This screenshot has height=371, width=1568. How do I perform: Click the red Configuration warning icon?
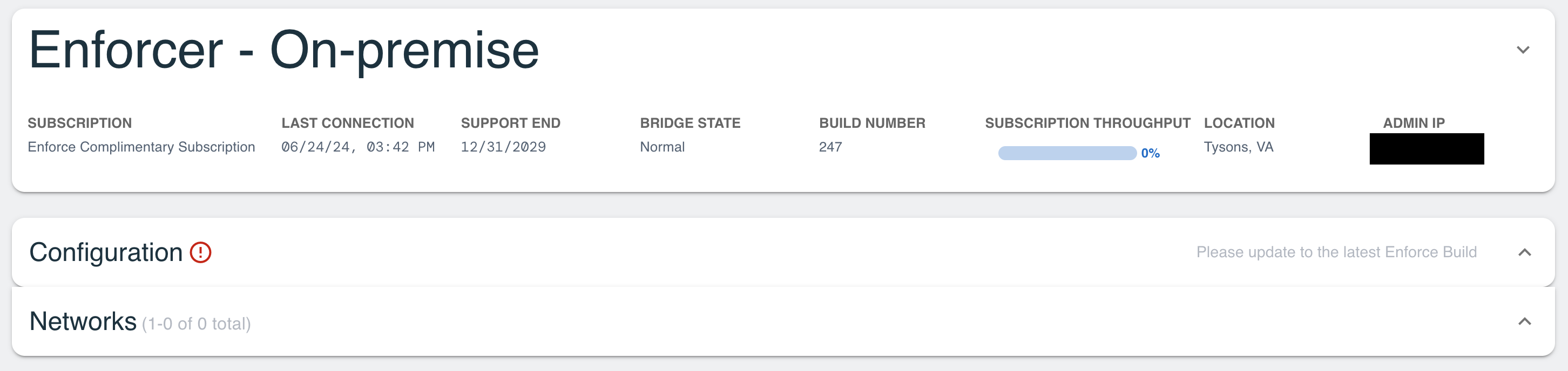pyautogui.click(x=200, y=252)
